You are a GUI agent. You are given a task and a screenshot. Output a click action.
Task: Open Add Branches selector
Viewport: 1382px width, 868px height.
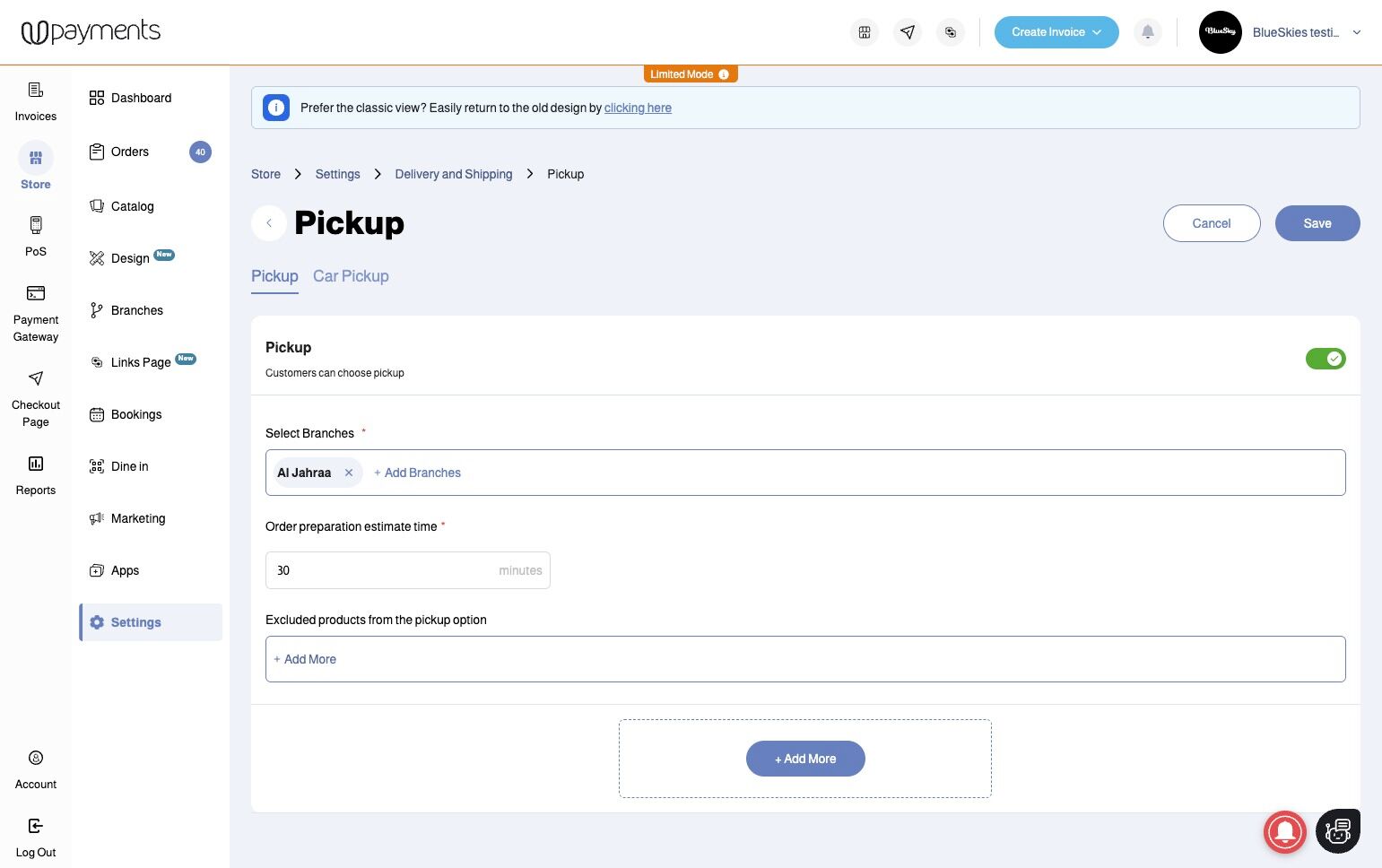pos(418,473)
